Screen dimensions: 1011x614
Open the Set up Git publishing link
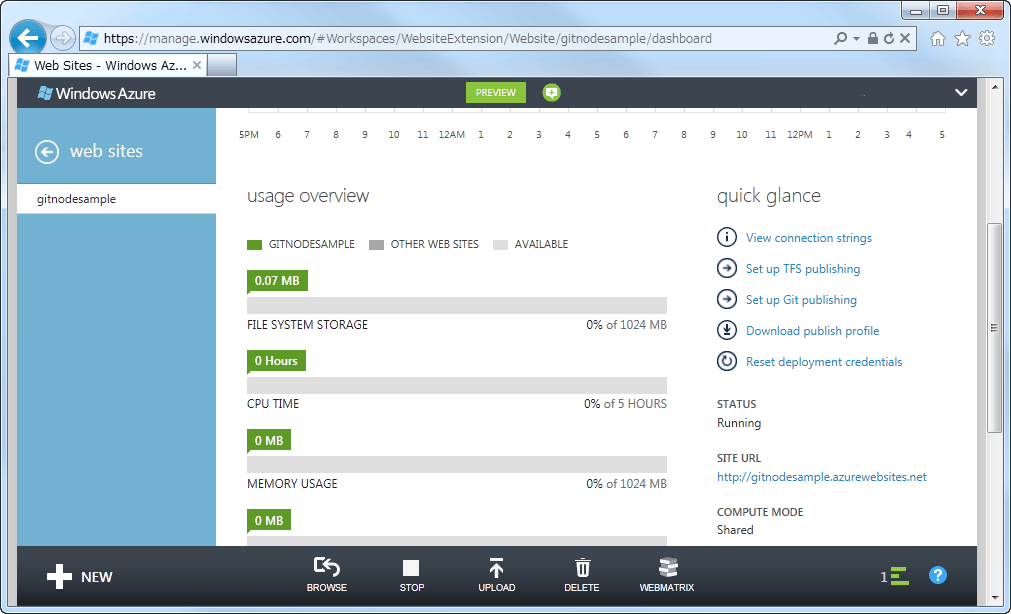click(801, 300)
